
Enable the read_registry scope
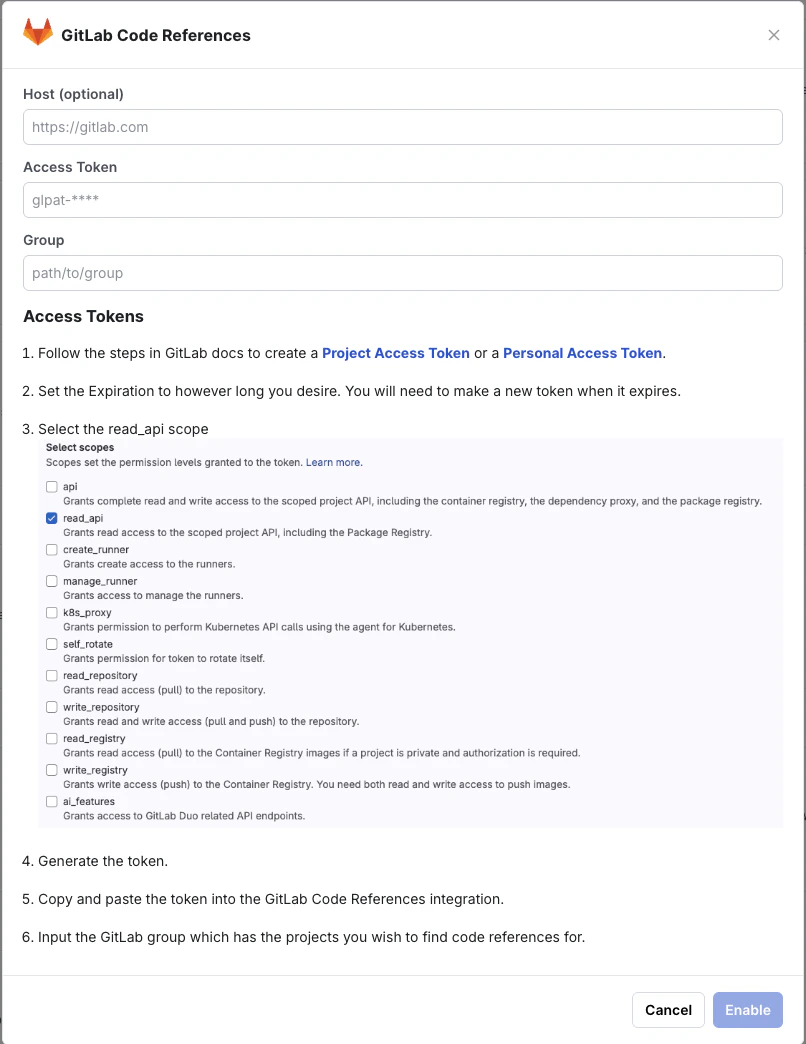coord(51,738)
